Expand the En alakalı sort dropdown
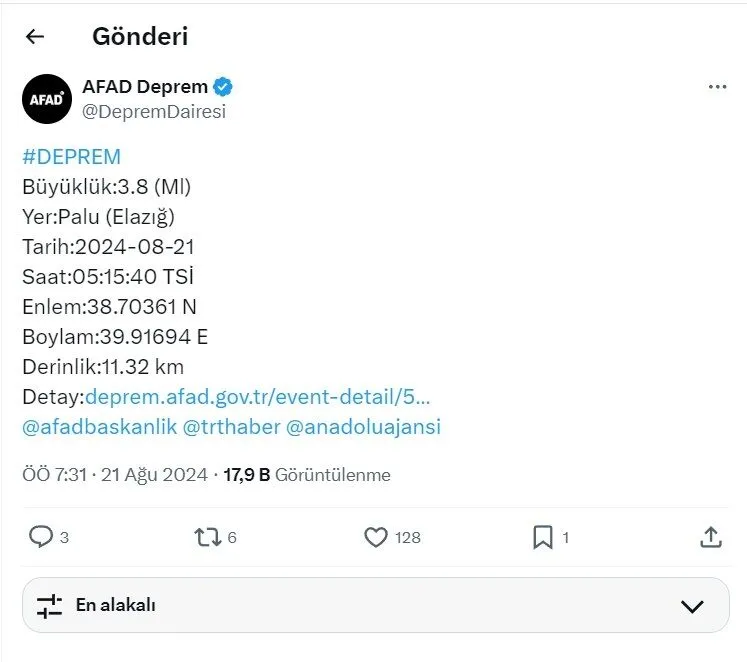The height and width of the screenshot is (662, 747). tap(375, 605)
